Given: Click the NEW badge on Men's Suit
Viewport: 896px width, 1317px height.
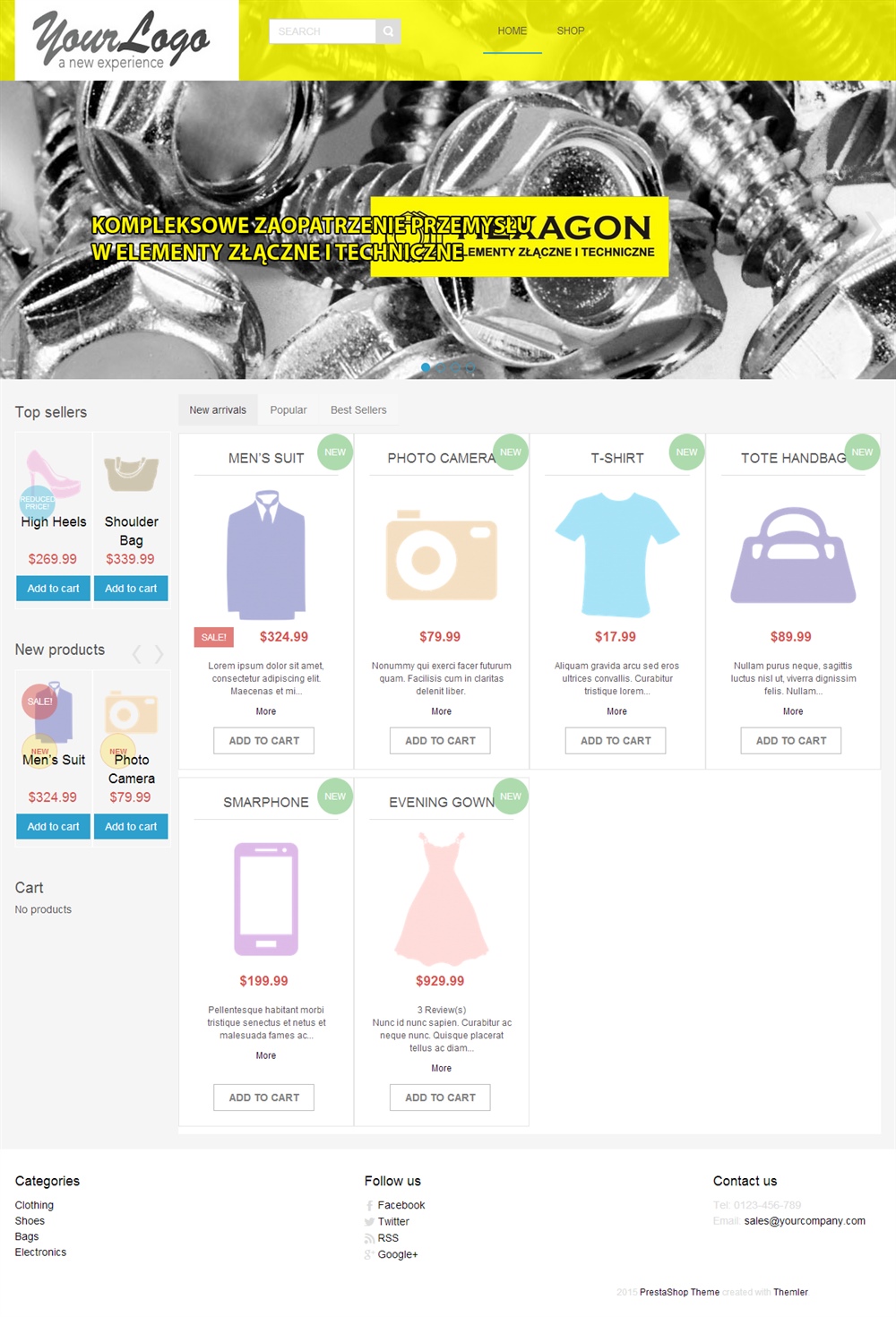Looking at the screenshot, I should pos(335,452).
